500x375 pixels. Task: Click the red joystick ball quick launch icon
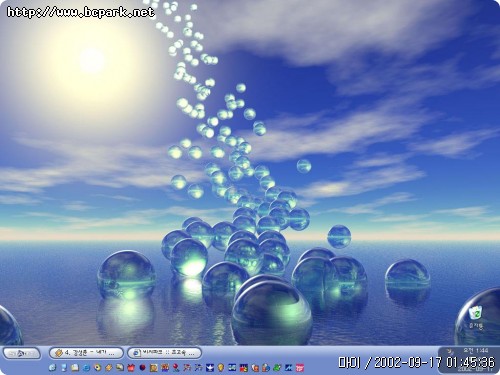point(176,368)
